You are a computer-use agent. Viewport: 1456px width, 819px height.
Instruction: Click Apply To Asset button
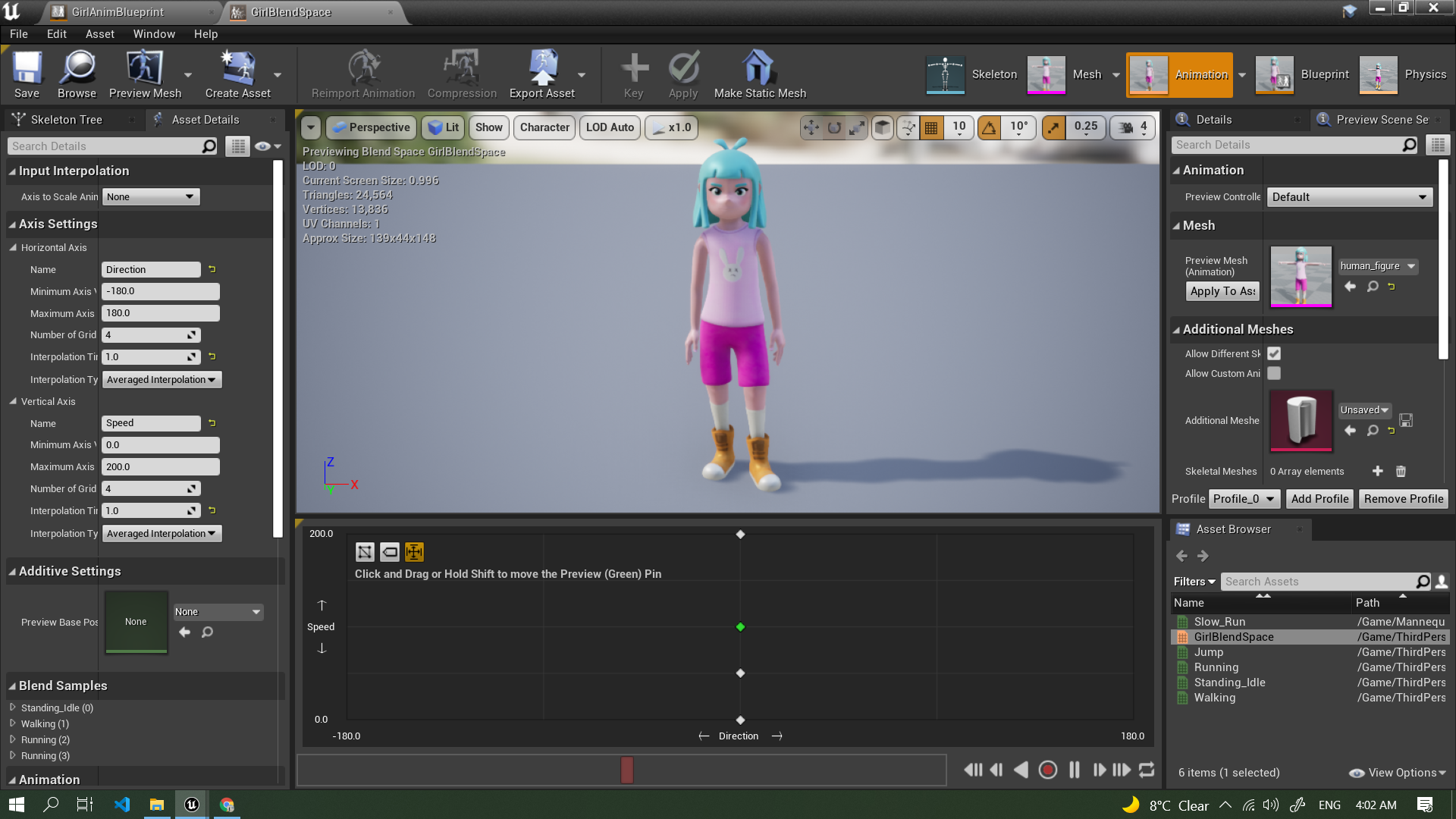(1222, 290)
